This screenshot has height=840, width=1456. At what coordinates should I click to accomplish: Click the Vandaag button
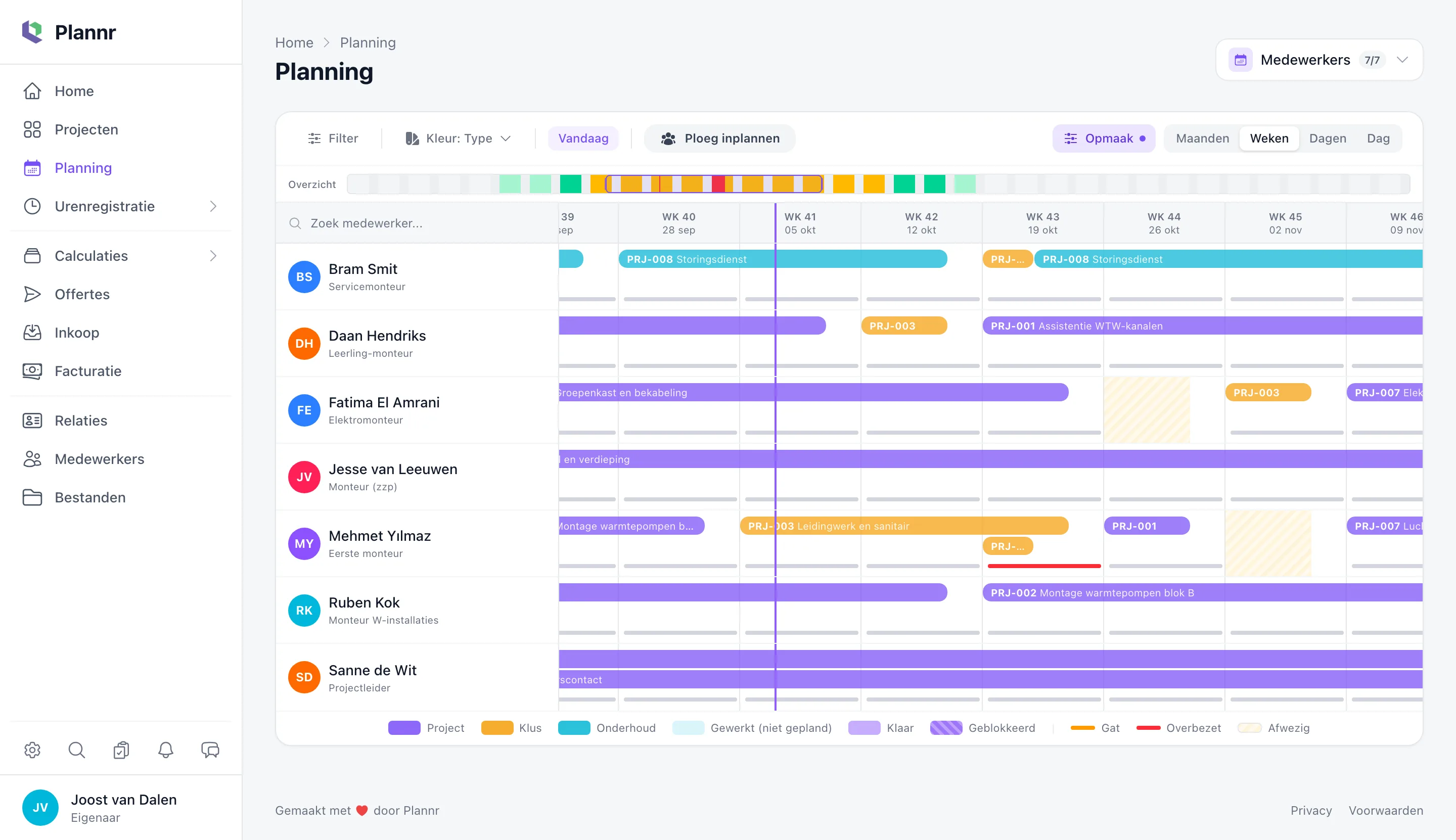point(583,138)
